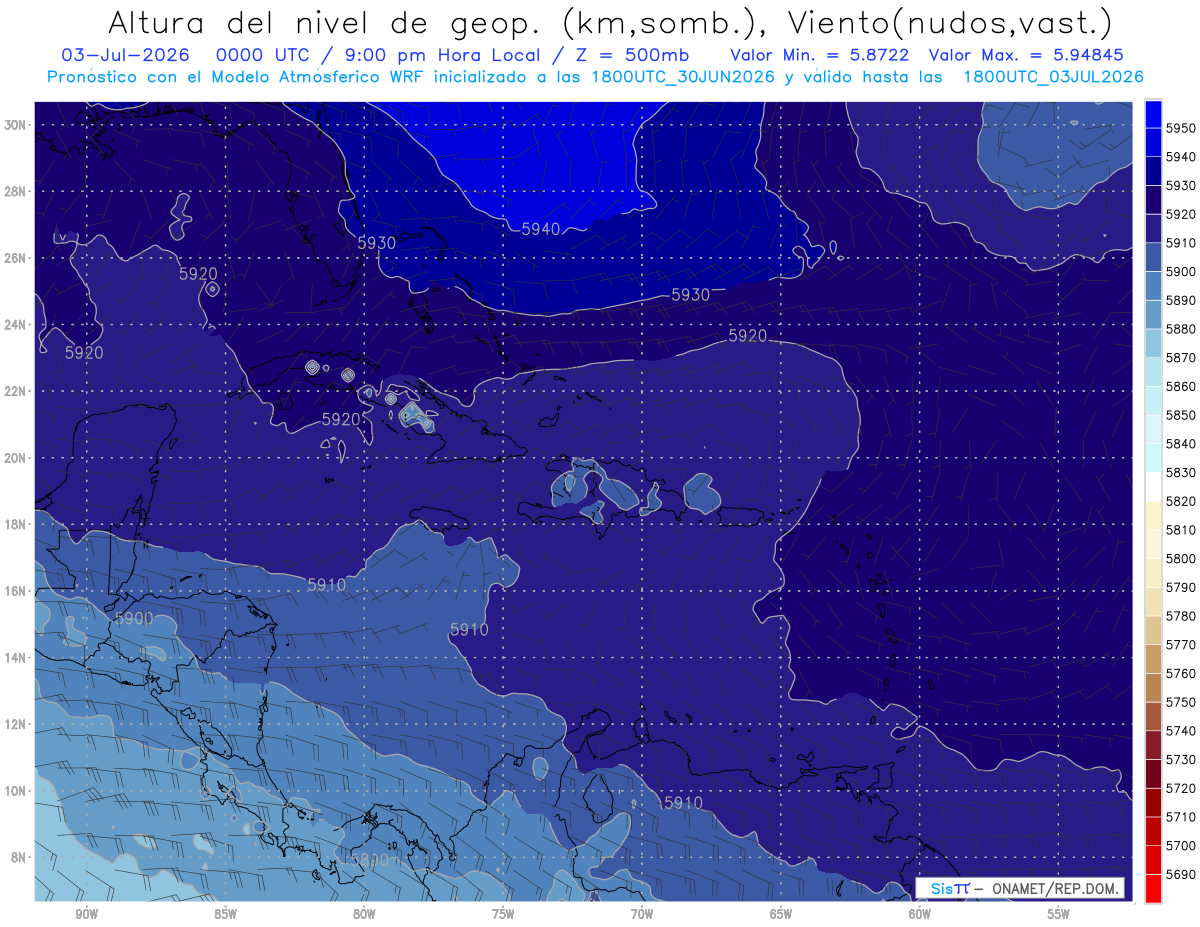
Task: Click the '5750' colorbar scale label
Action: (x=1181, y=702)
